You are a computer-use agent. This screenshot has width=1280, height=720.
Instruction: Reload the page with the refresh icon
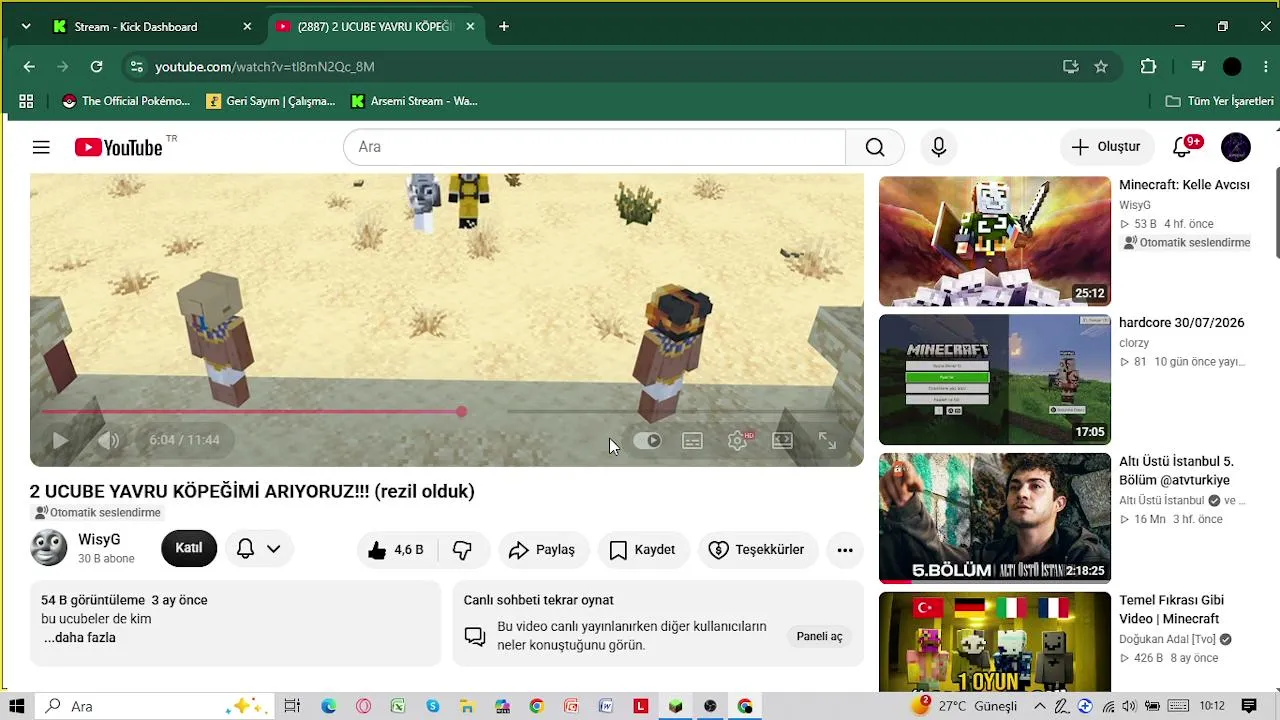point(96,67)
